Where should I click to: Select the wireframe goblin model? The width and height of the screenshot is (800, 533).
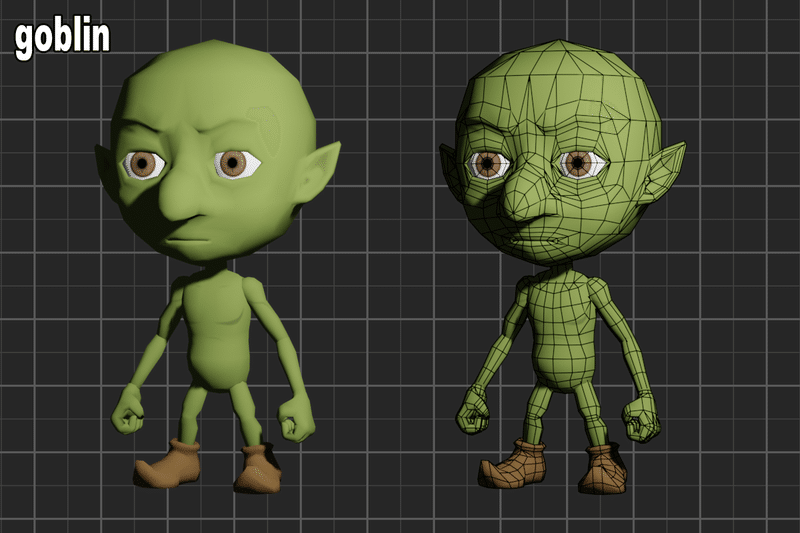pyautogui.click(x=561, y=267)
